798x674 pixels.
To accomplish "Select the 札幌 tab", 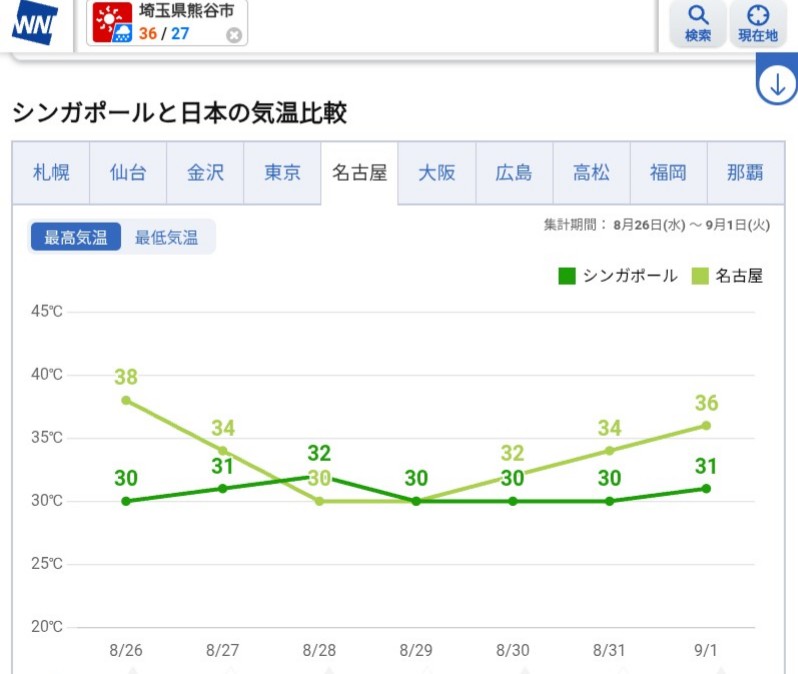I will click(51, 173).
